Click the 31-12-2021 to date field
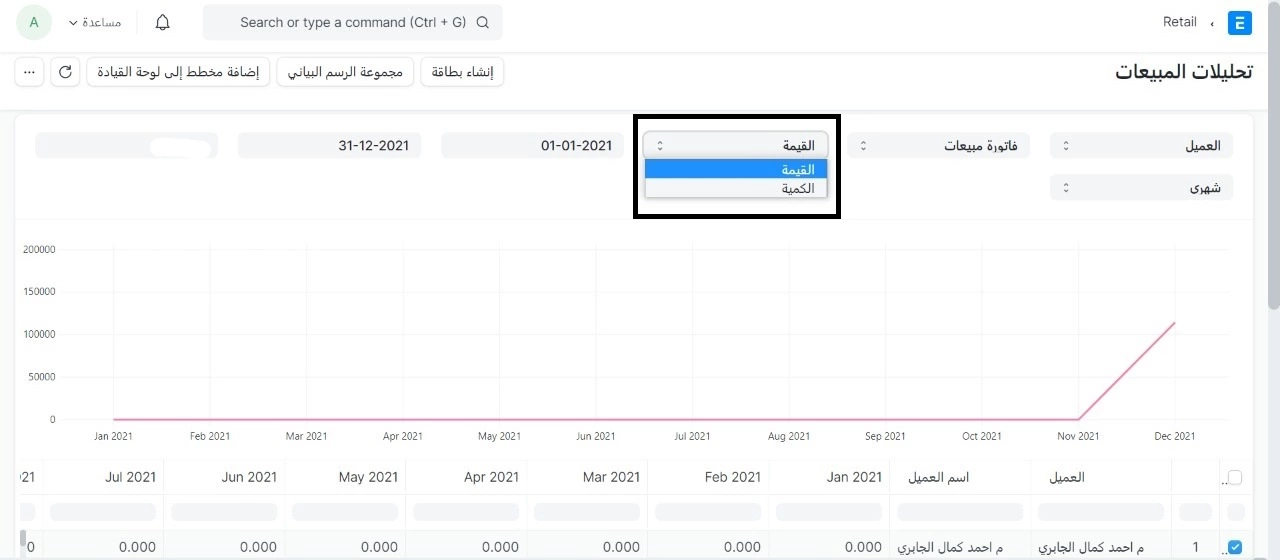This screenshot has height=560, width=1280. tap(330, 145)
